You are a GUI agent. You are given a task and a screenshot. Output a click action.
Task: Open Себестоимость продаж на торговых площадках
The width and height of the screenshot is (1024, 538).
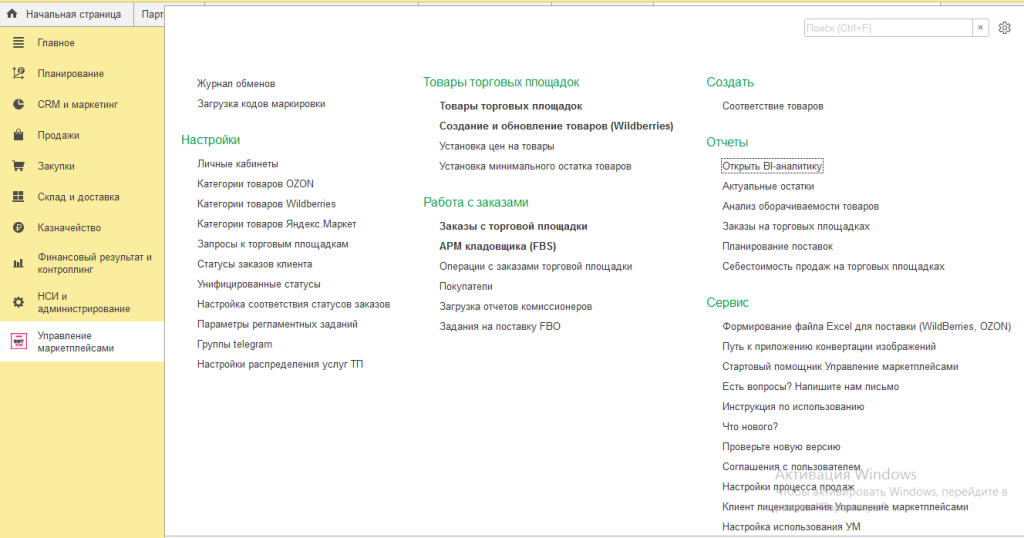point(833,266)
